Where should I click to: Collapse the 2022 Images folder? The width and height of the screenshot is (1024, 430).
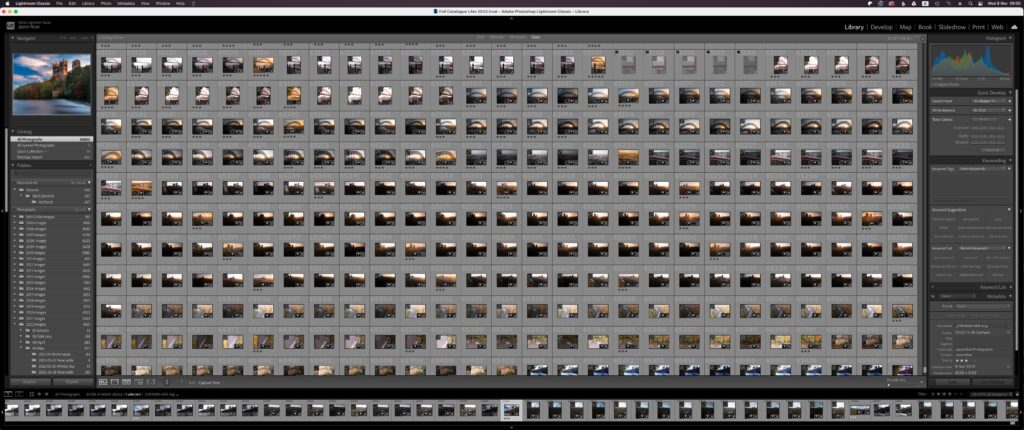point(14,323)
